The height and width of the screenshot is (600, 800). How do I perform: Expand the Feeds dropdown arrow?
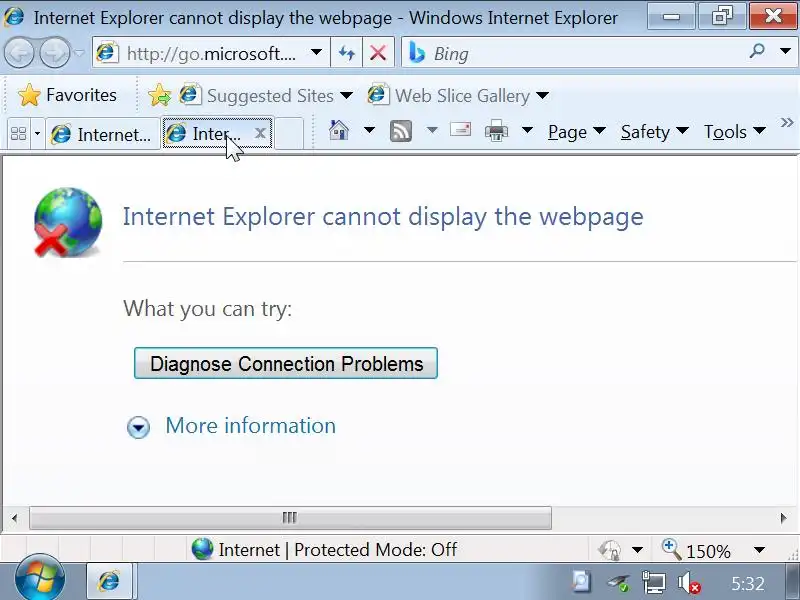(432, 131)
